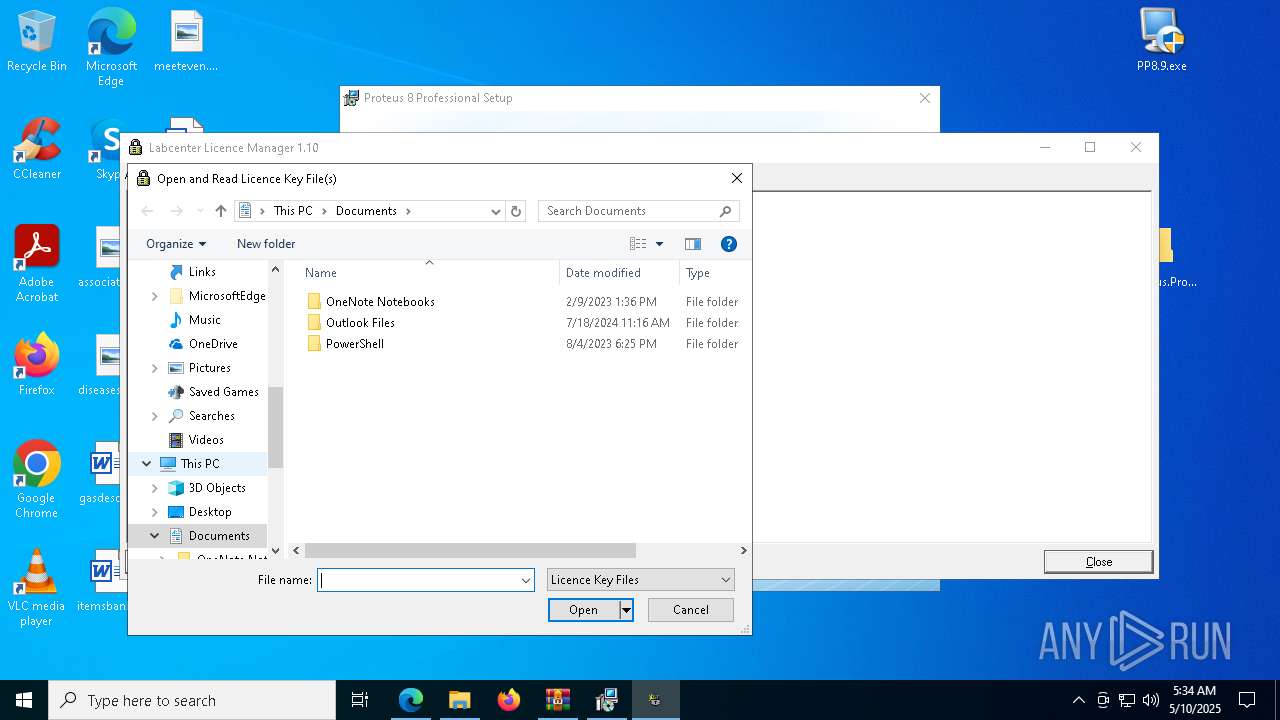The height and width of the screenshot is (720, 1280).
Task: Open VLC media player shortcut
Action: coord(37,588)
